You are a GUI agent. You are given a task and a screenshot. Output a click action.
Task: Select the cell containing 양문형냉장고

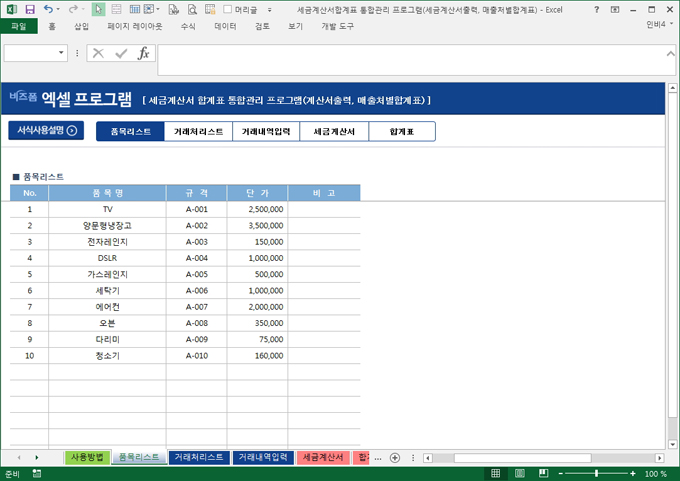click(x=107, y=225)
